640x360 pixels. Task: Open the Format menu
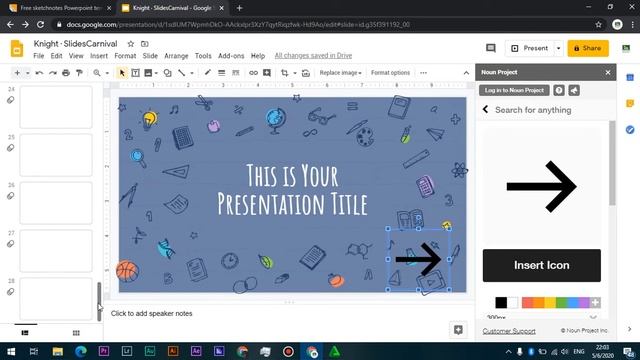[125, 56]
